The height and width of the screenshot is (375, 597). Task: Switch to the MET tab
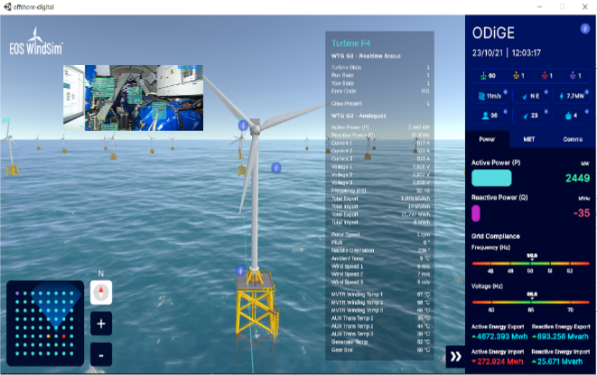click(529, 139)
